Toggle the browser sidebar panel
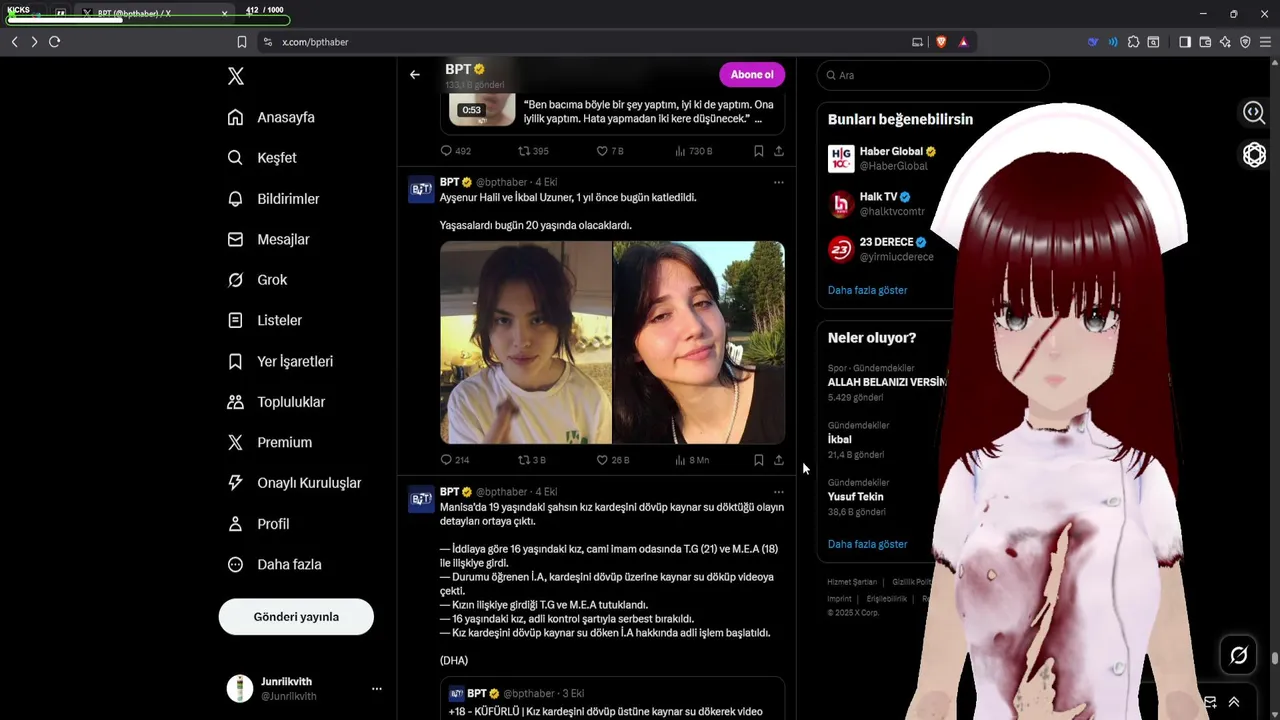1280x720 pixels. 1185,42
